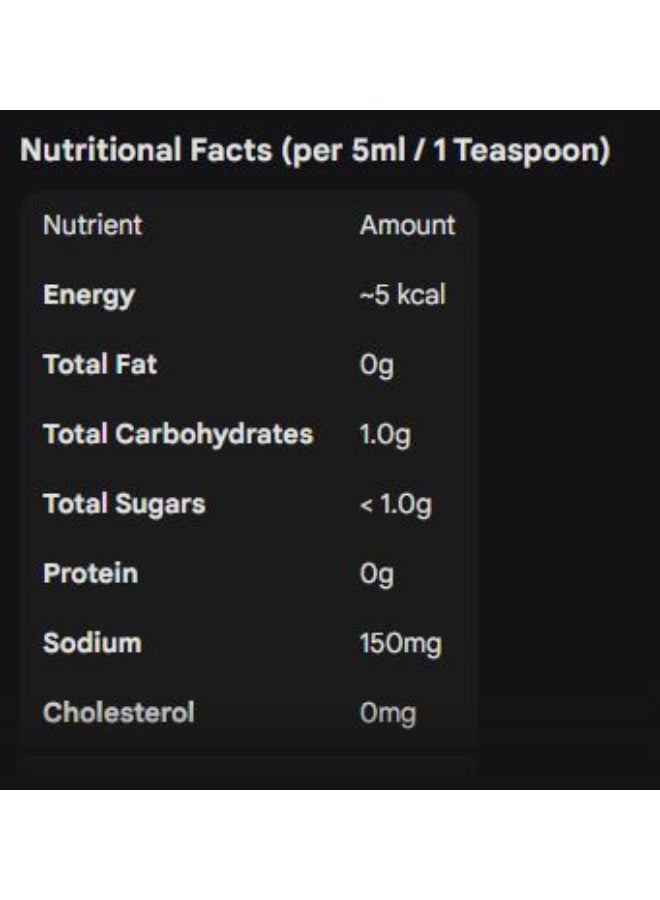
Task: Click the 5ml text in heading
Action: [378, 150]
